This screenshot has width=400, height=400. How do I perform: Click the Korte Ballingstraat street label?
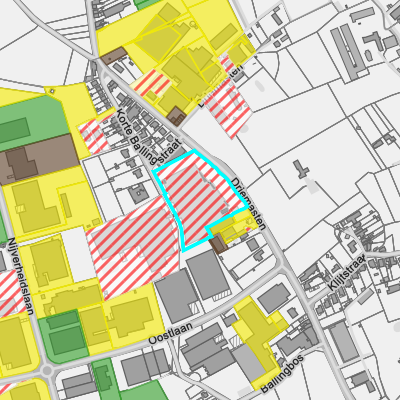(x=148, y=137)
